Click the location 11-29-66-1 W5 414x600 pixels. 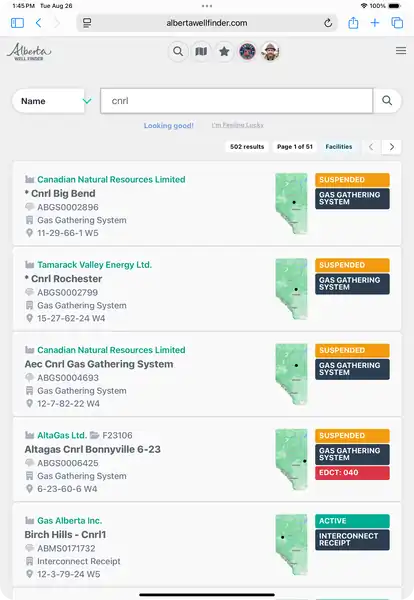[x=68, y=233]
